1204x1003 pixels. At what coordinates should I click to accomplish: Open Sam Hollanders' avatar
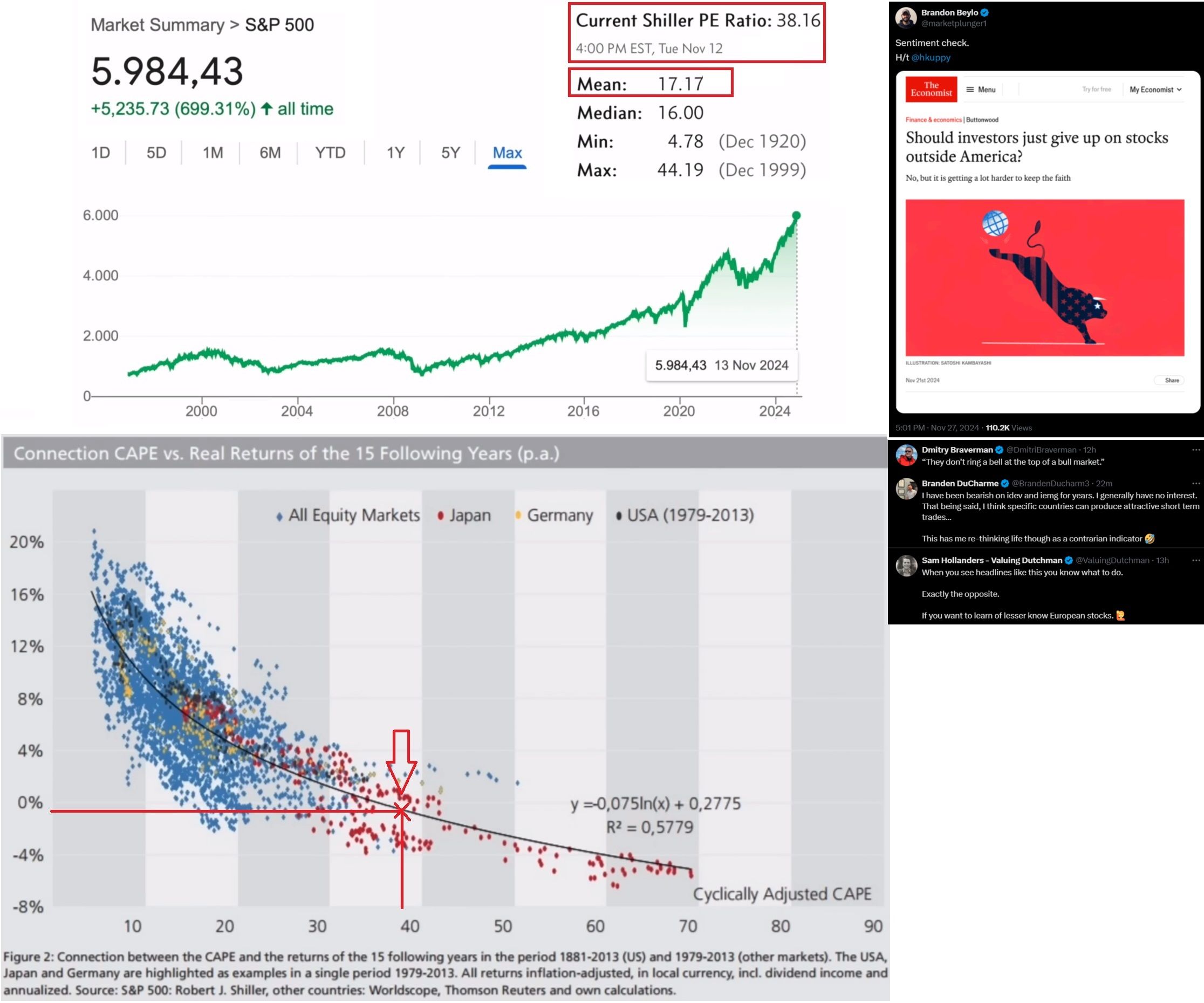pyautogui.click(x=906, y=566)
